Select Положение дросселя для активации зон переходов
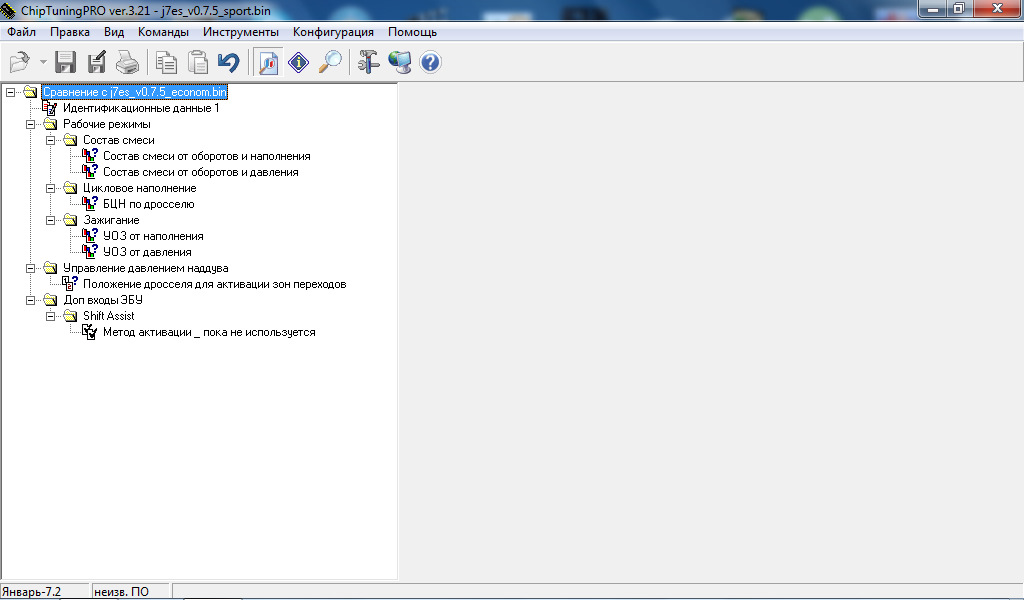Screen dimensions: 1024x600 coord(214,284)
